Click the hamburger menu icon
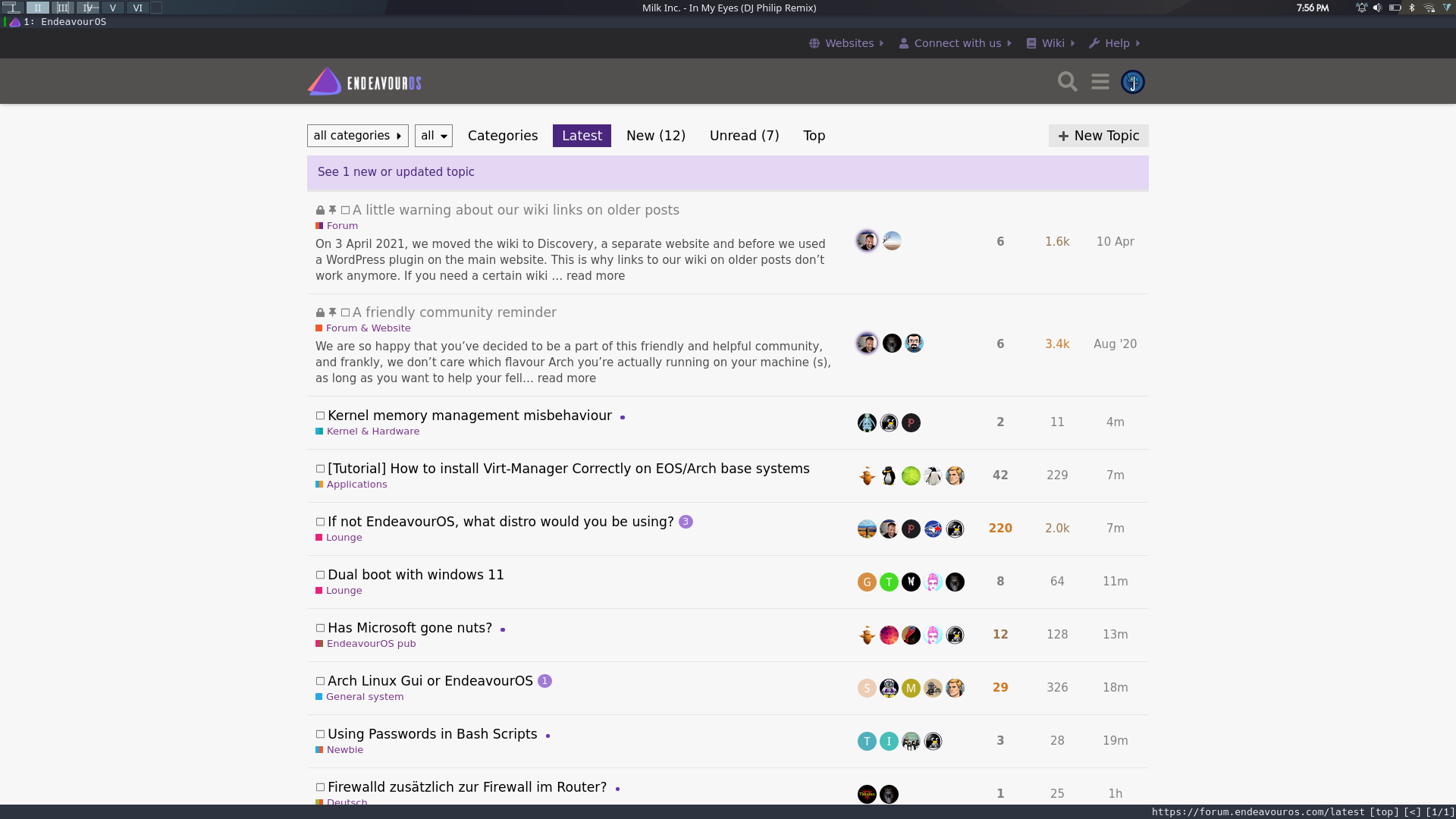Viewport: 1456px width, 819px height. pos(1101,82)
